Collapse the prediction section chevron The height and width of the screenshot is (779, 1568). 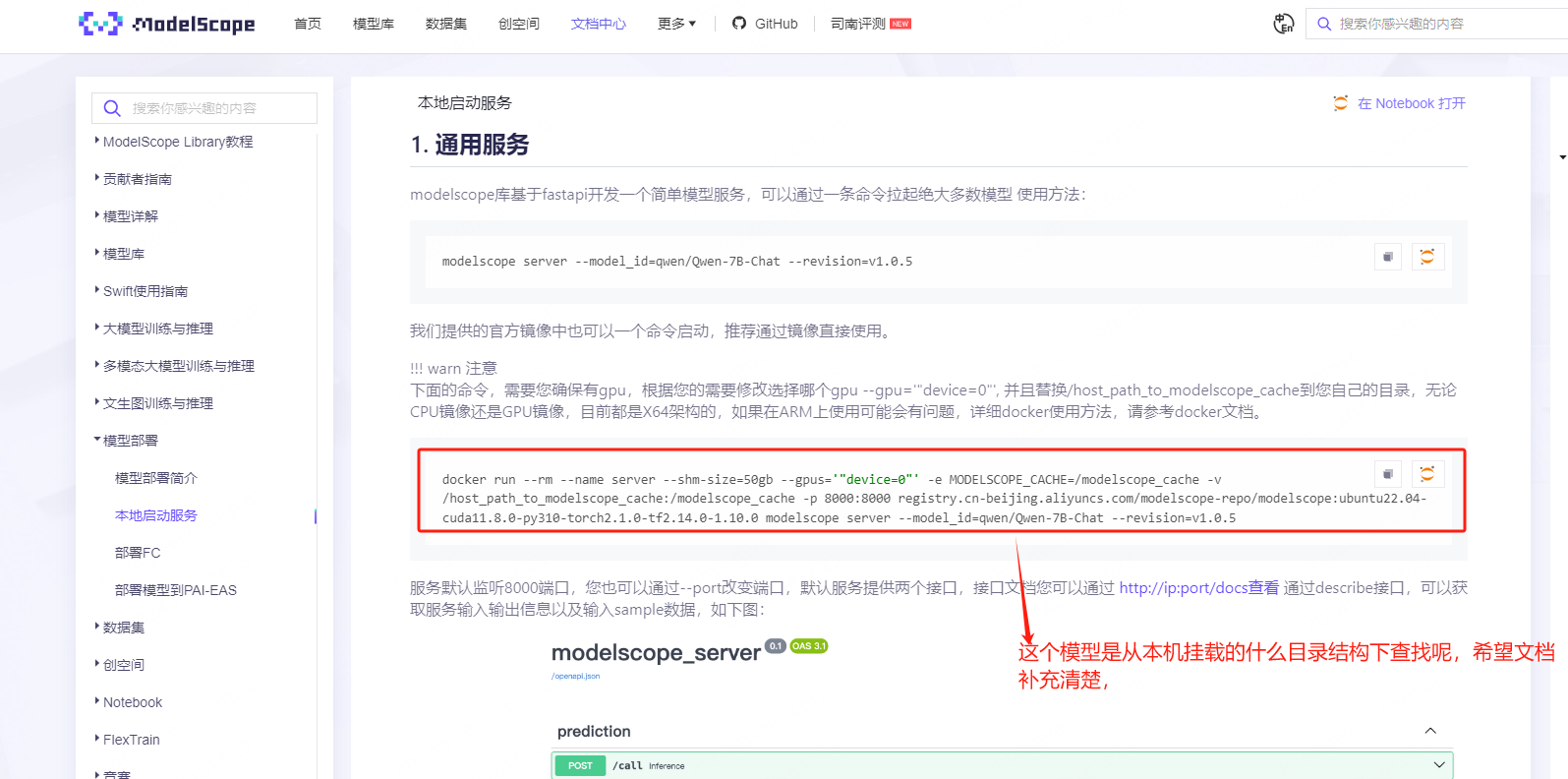pos(1430,731)
